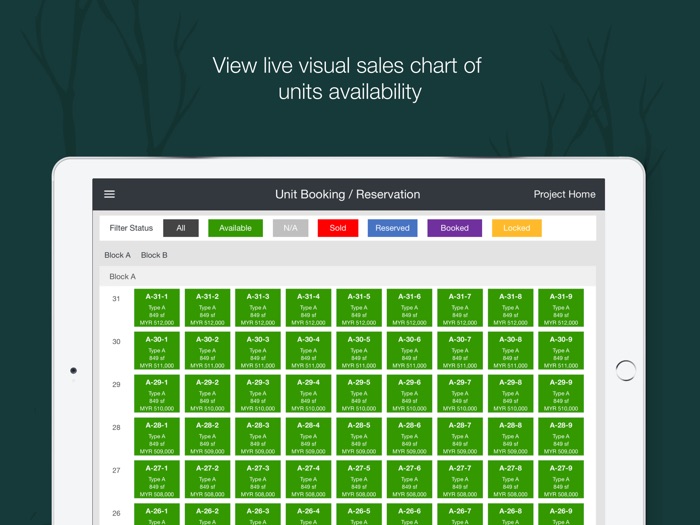The width and height of the screenshot is (700, 525).
Task: Show only Available units
Action: coord(235,228)
